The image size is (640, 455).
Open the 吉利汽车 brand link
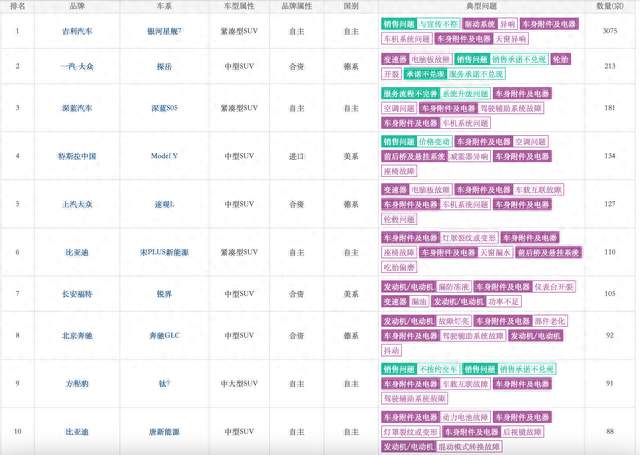(x=77, y=31)
